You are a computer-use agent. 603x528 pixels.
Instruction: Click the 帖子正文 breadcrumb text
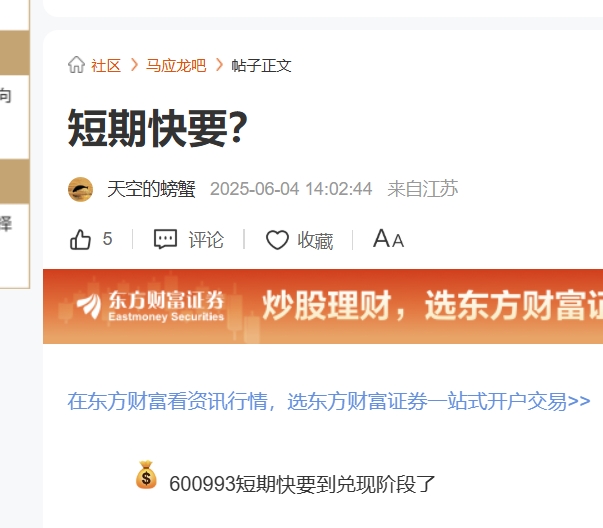261,66
